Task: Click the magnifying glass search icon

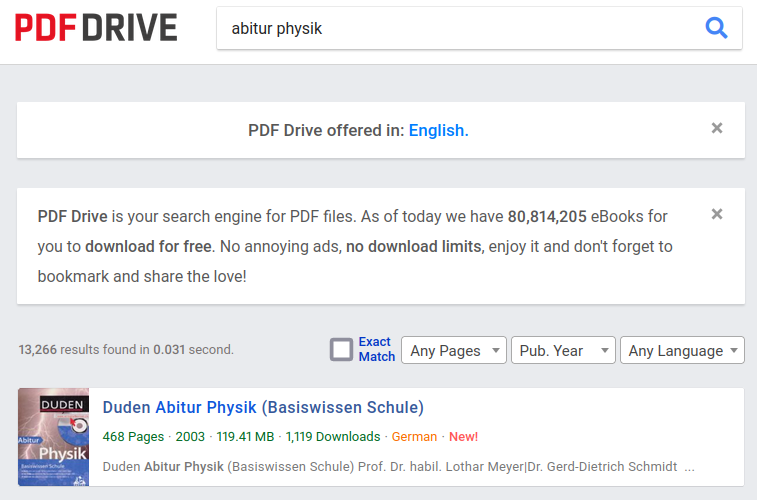Action: tap(716, 28)
